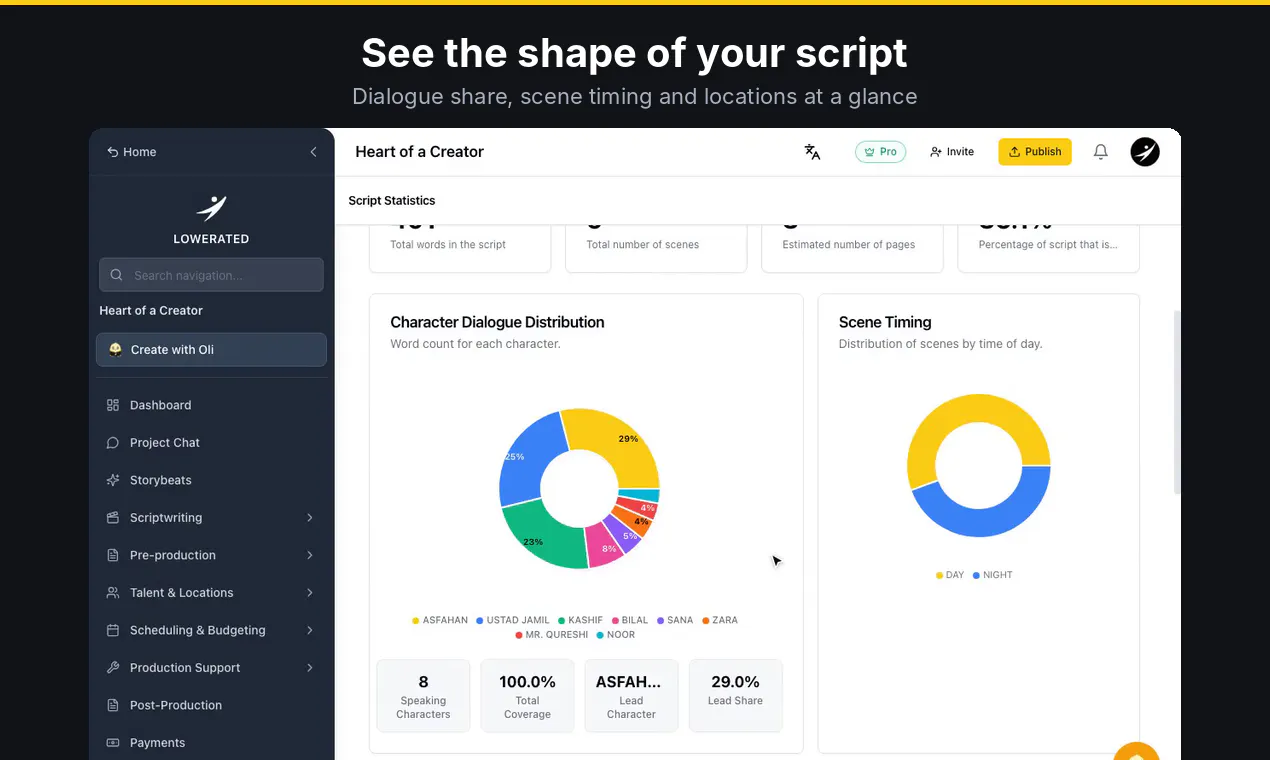Toggle the DAY legend entry
The image size is (1270, 760).
[x=950, y=575]
